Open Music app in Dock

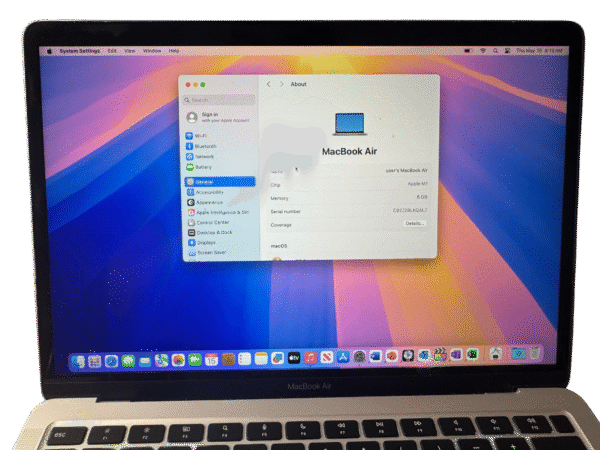[x=310, y=358]
